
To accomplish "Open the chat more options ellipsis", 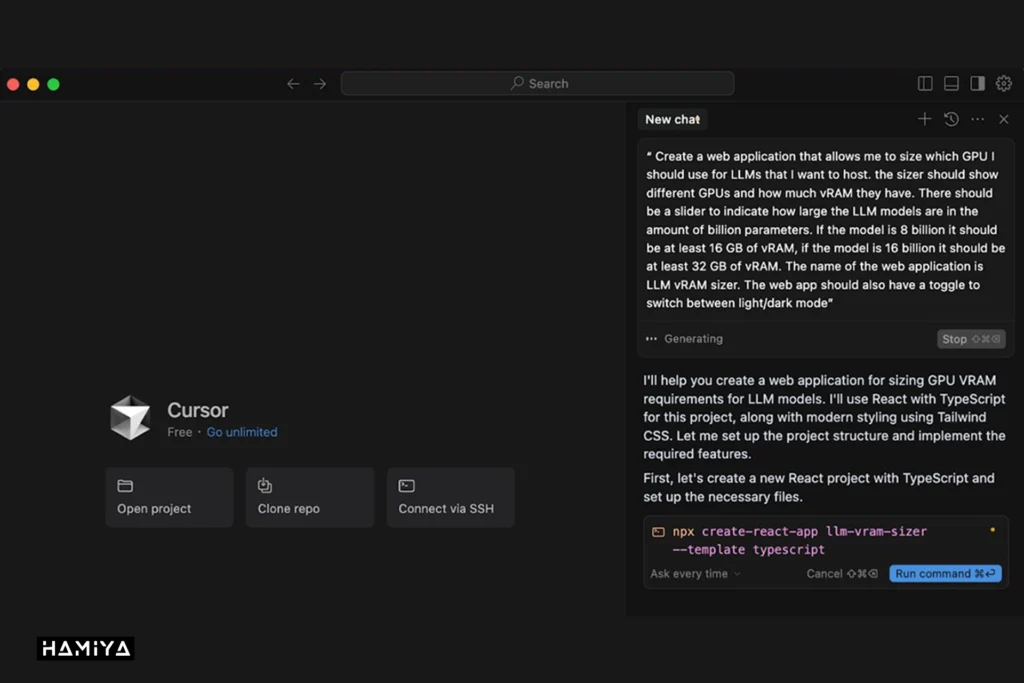I will (977, 119).
